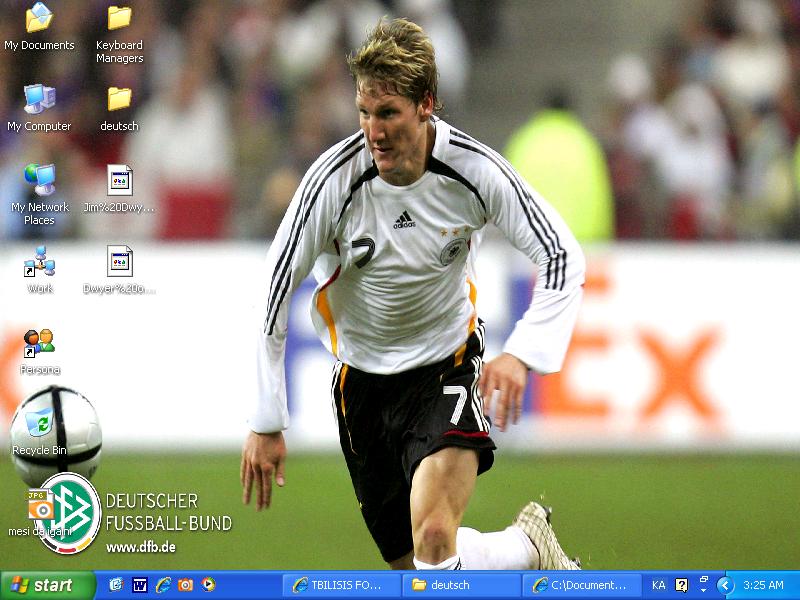Open the language bar options arrow
Image resolution: width=800 pixels, height=600 pixels.
coord(704,591)
